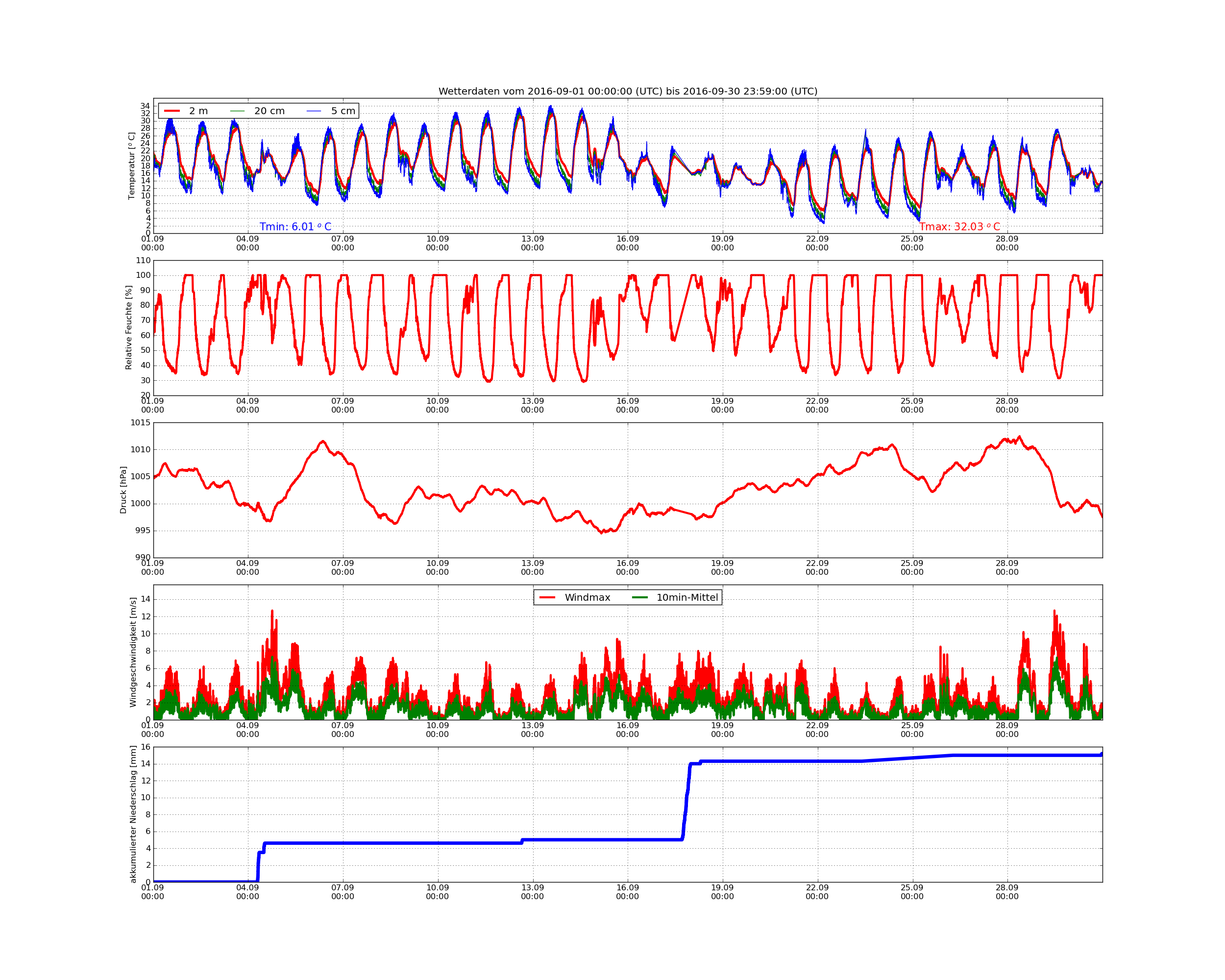The image size is (1225, 980).
Task: Click the blue 'Tmin: 6.01 °C' annotation
Action: pos(295,227)
